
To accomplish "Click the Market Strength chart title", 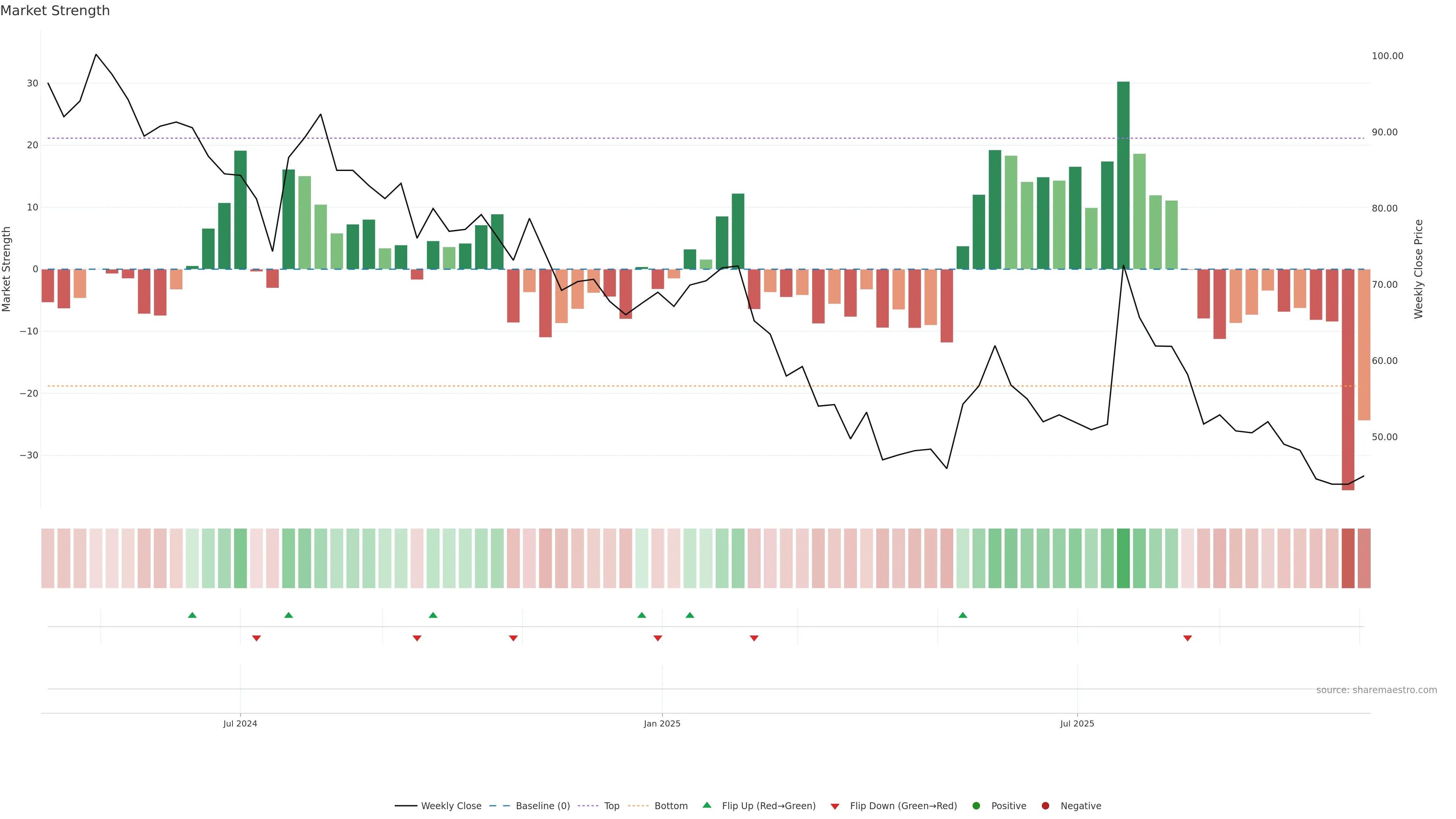I will pyautogui.click(x=55, y=11).
